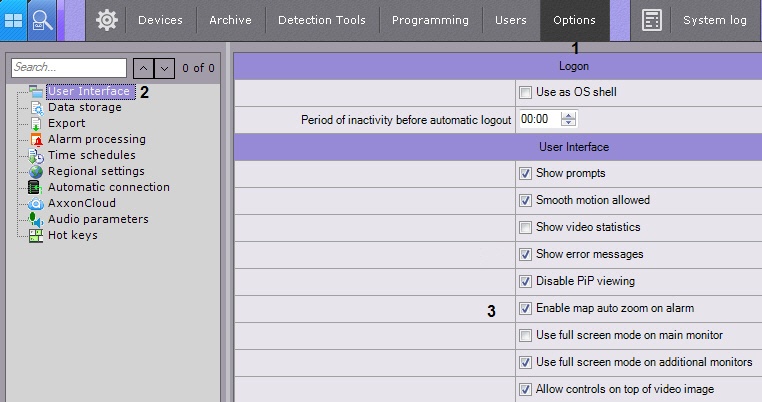Select the Alarm processing icon in tree
Screen dimensions: 762x402
click(x=37, y=140)
